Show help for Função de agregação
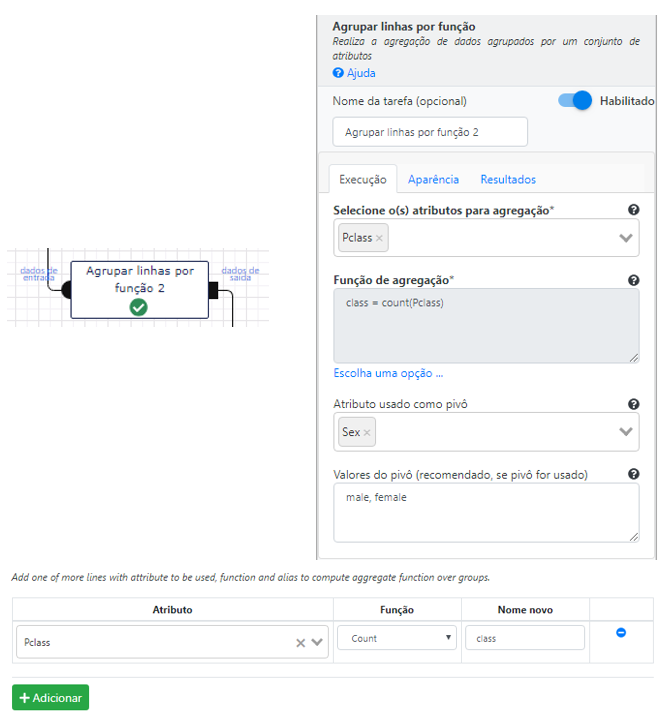 click(x=633, y=280)
